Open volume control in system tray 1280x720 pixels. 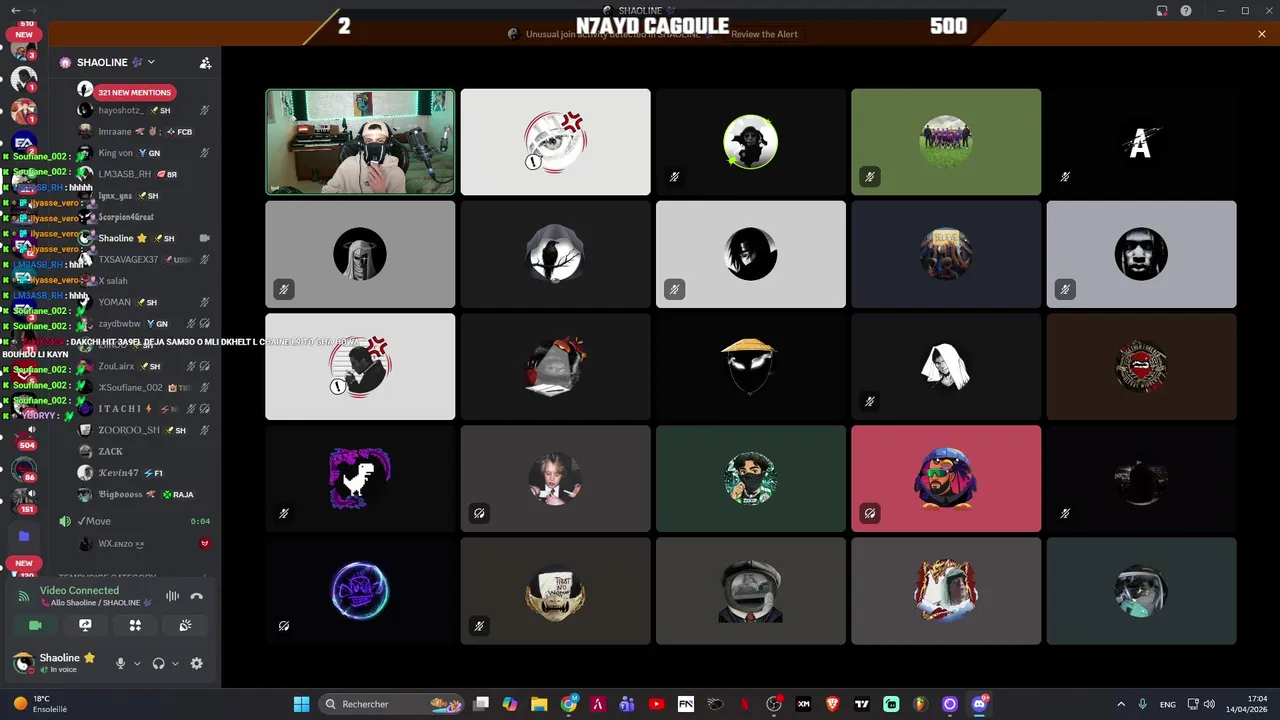[x=1210, y=704]
